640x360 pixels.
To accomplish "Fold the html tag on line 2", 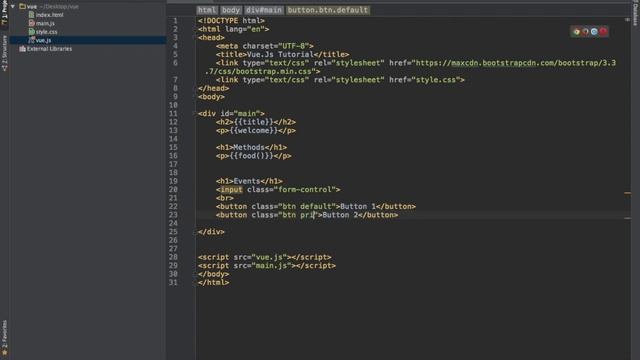I will pyautogui.click(x=194, y=29).
